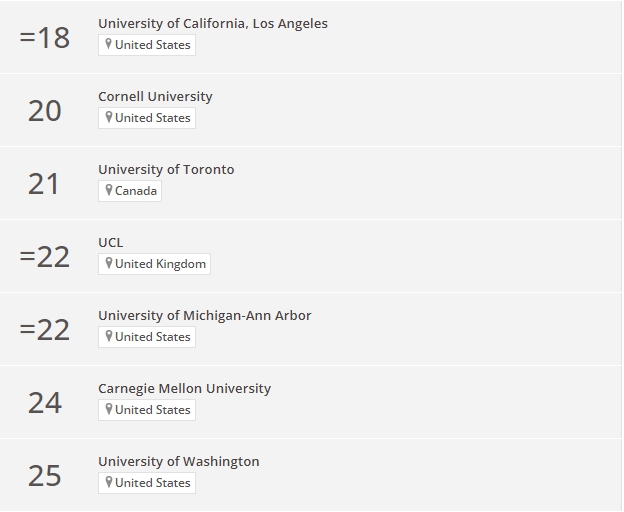Select the University of Toronto title
Image resolution: width=624 pixels, height=512 pixels.
pos(166,169)
